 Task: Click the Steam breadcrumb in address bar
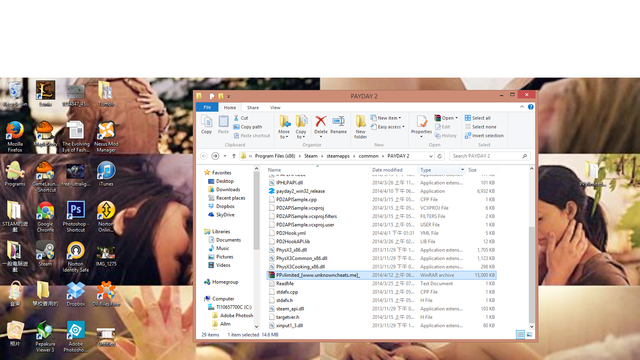(x=311, y=156)
